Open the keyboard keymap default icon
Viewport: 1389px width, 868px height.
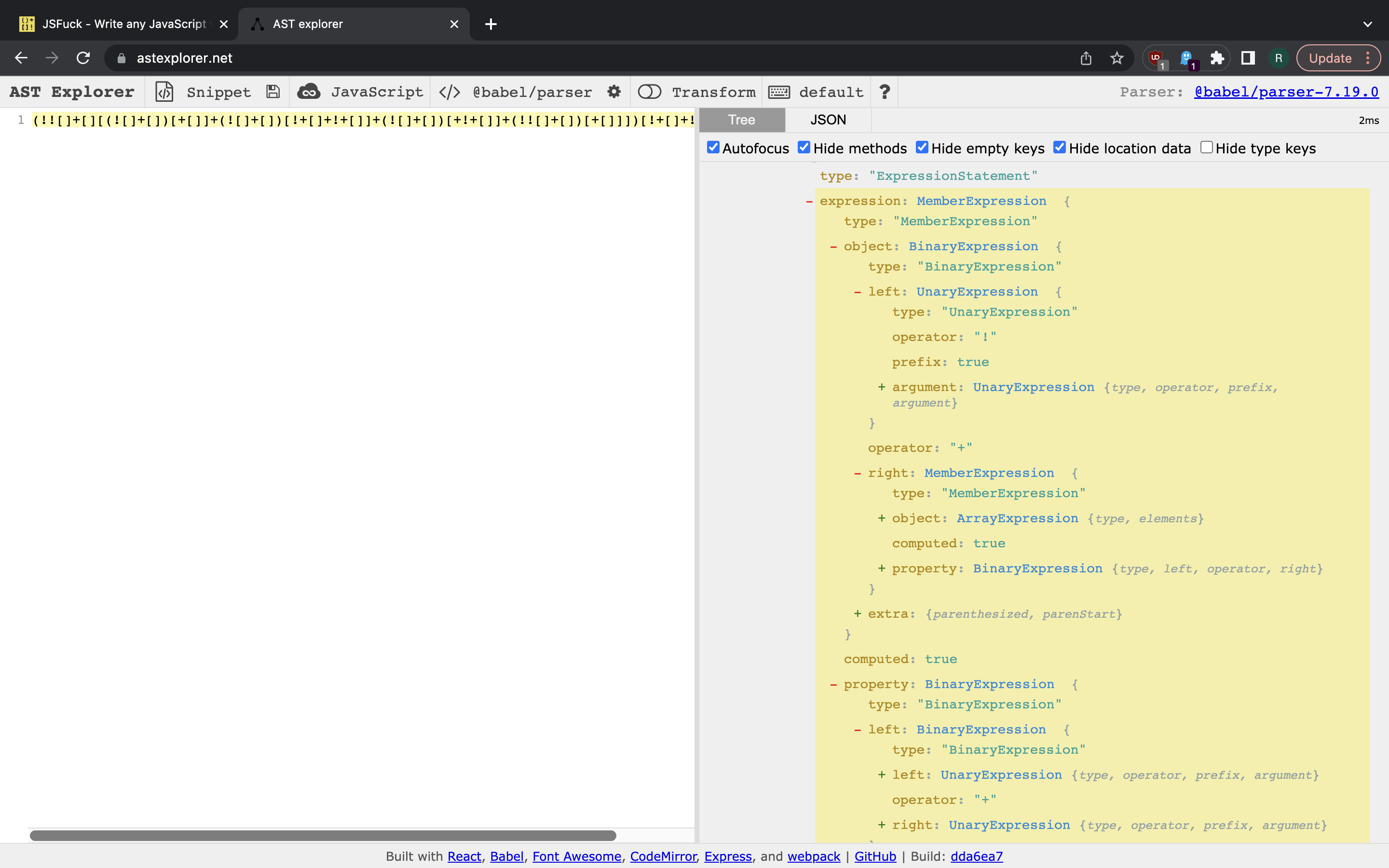pos(779,92)
